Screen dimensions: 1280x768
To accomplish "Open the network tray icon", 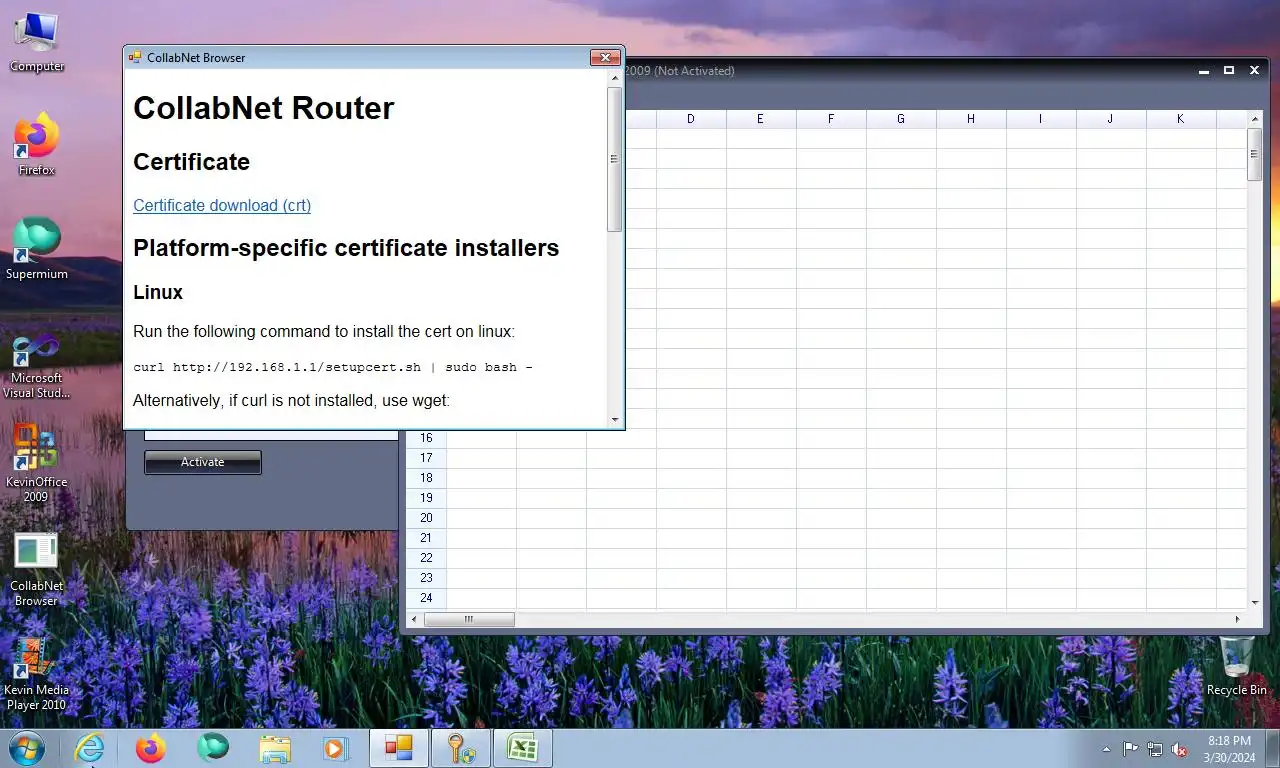I will [1155, 749].
